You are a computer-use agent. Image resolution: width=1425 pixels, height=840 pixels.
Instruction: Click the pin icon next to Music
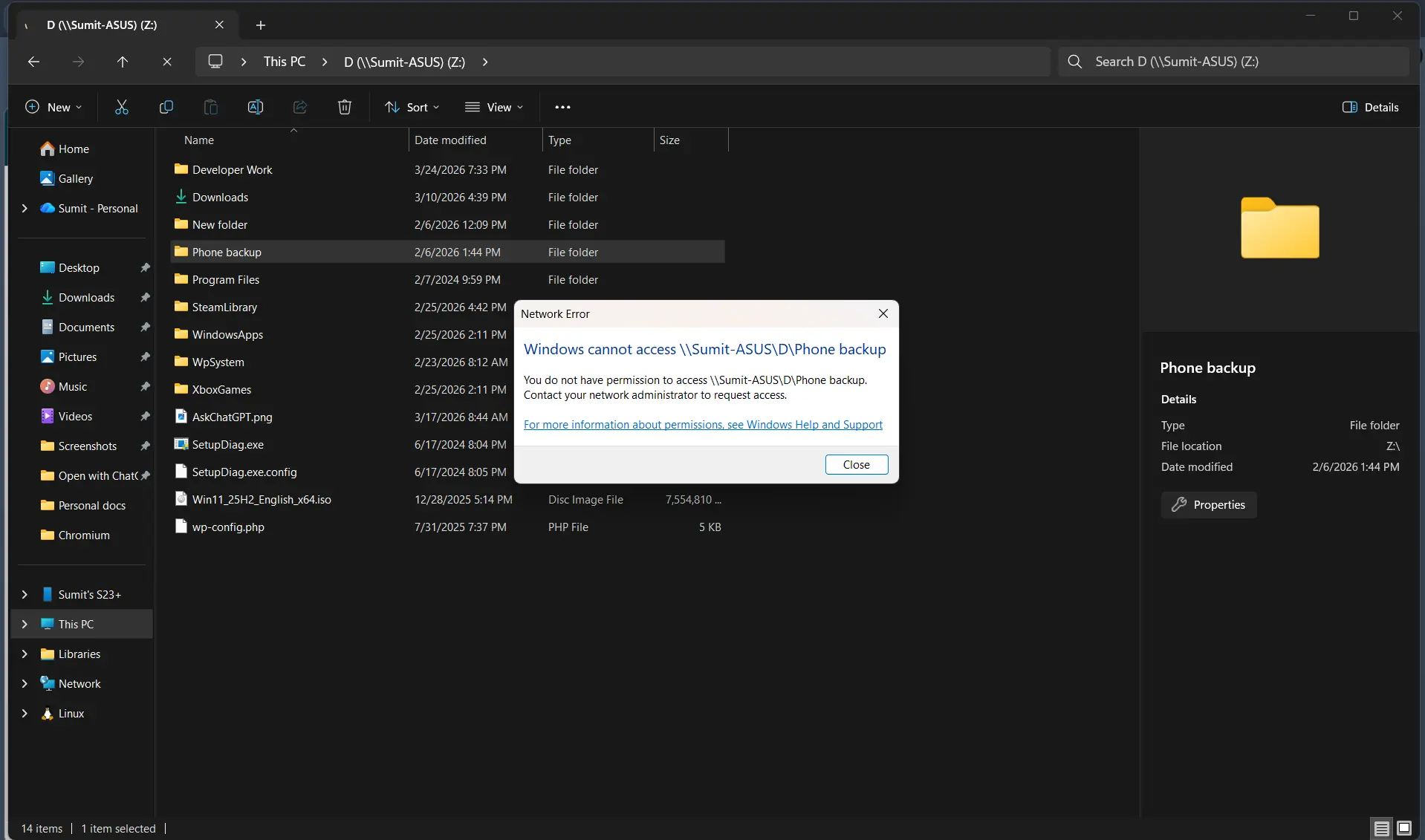[145, 386]
